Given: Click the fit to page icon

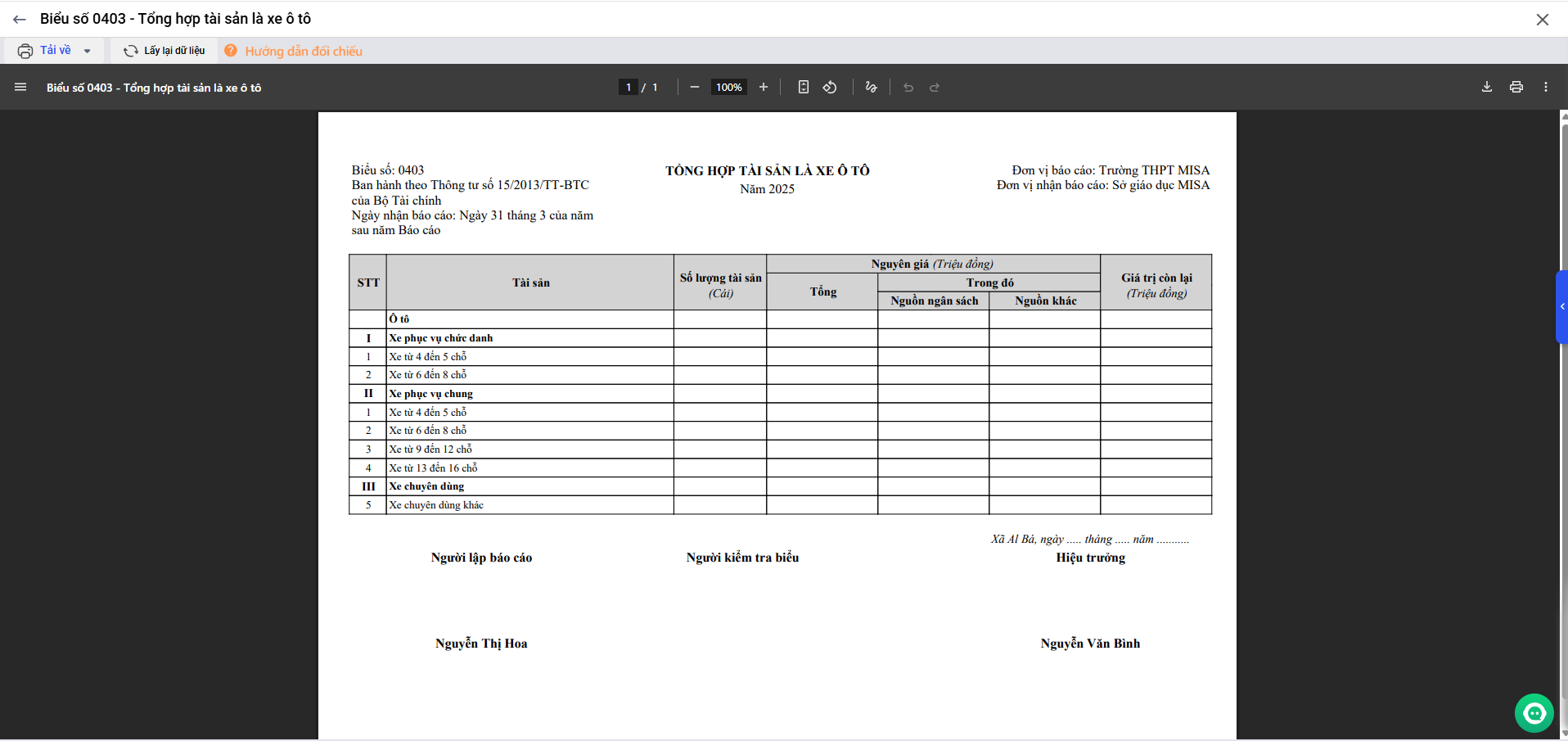Looking at the screenshot, I should (x=804, y=87).
